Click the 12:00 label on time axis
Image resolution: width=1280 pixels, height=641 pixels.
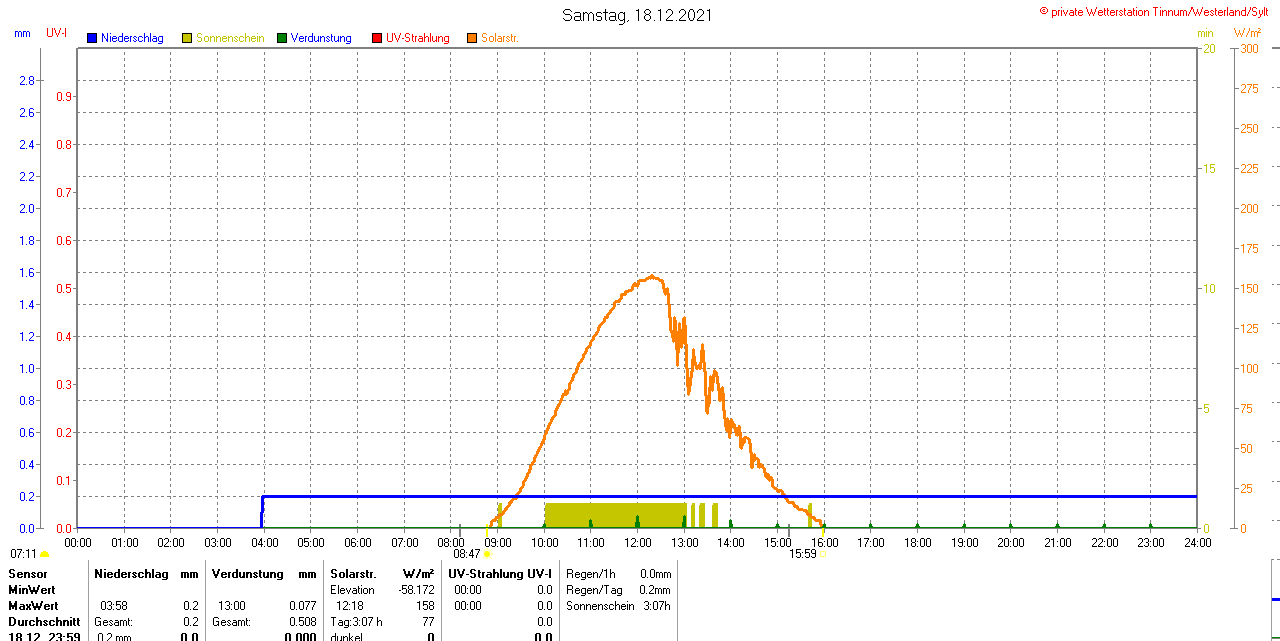[638, 543]
